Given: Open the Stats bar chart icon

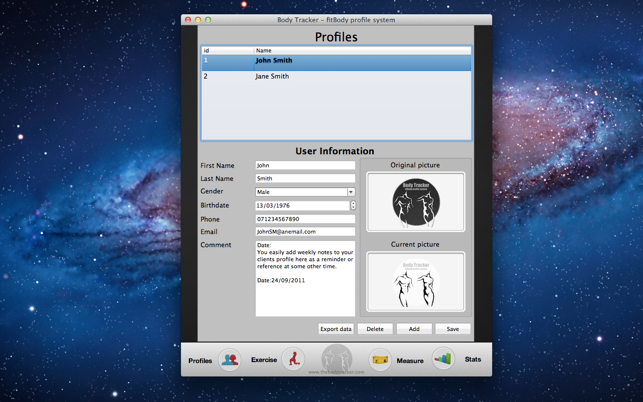Looking at the screenshot, I should click(x=443, y=359).
